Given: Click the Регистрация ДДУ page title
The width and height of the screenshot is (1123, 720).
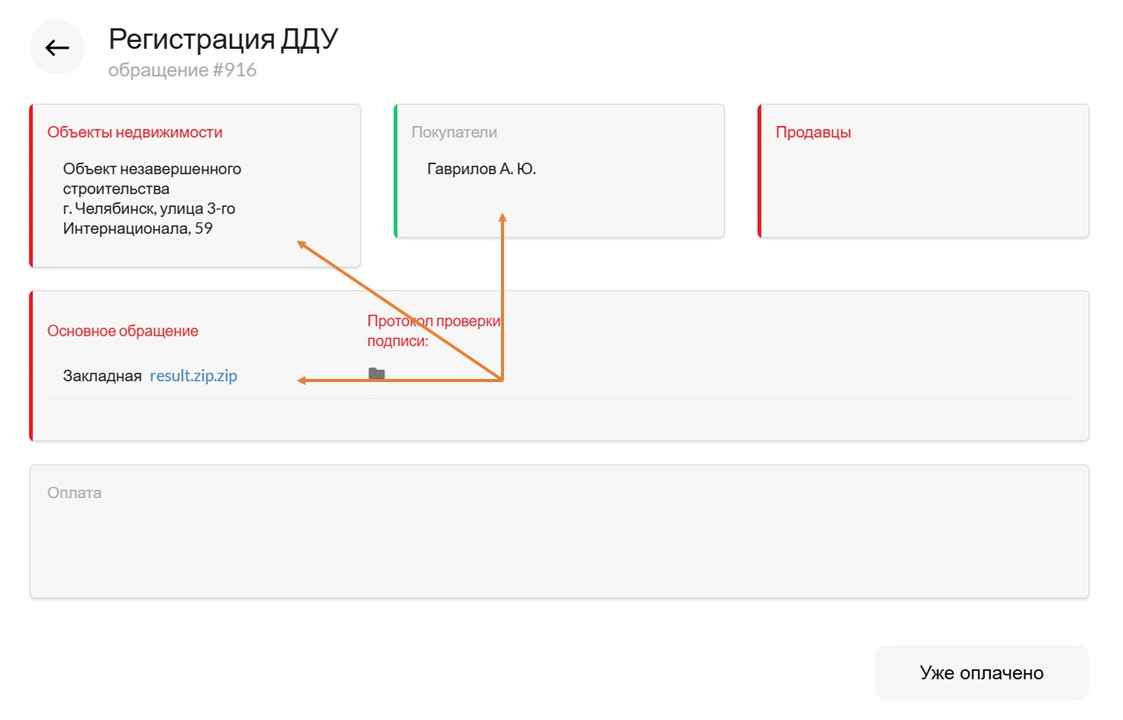Looking at the screenshot, I should 223,39.
